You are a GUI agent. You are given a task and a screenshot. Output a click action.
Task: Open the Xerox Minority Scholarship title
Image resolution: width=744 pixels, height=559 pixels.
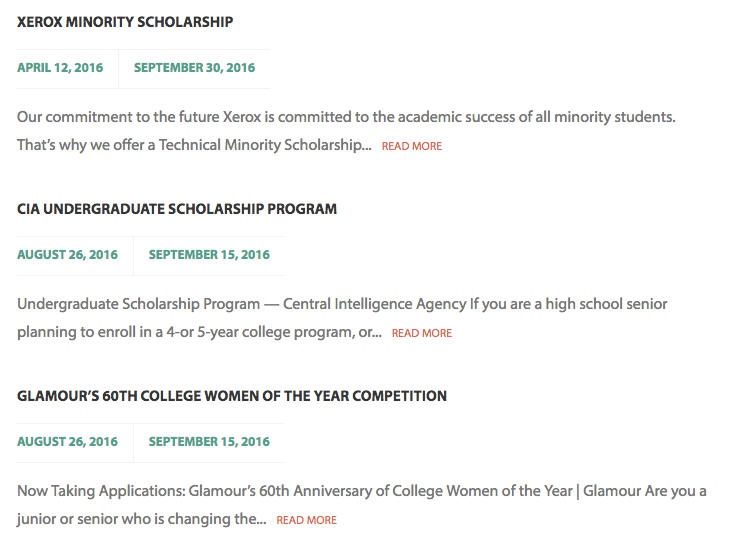pyautogui.click(x=125, y=21)
